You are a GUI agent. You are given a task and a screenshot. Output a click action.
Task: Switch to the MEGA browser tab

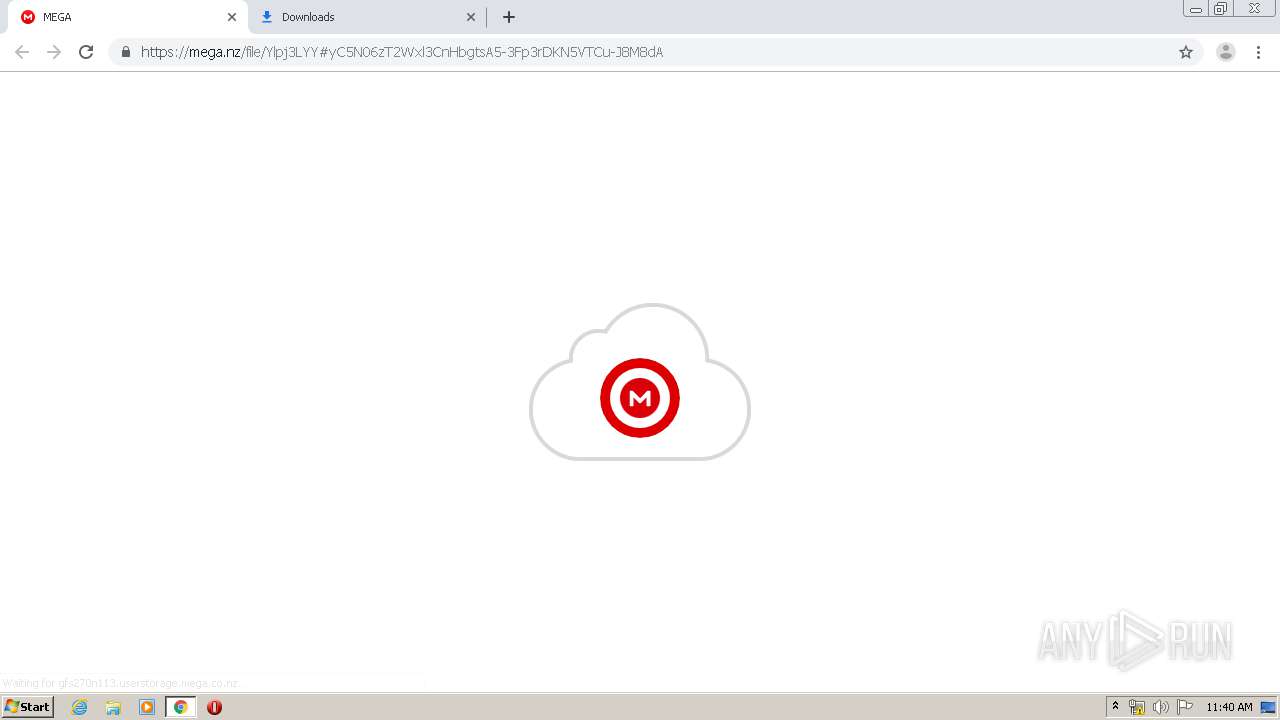[x=128, y=17]
